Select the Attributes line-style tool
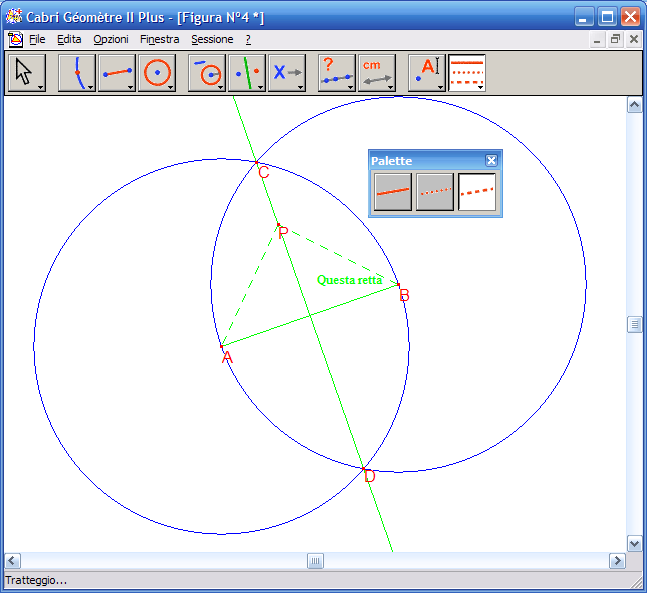 467,73
